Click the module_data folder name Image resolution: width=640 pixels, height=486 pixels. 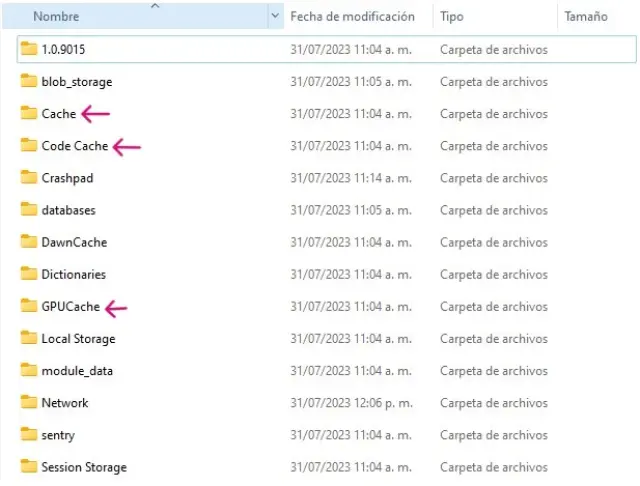pyautogui.click(x=77, y=371)
